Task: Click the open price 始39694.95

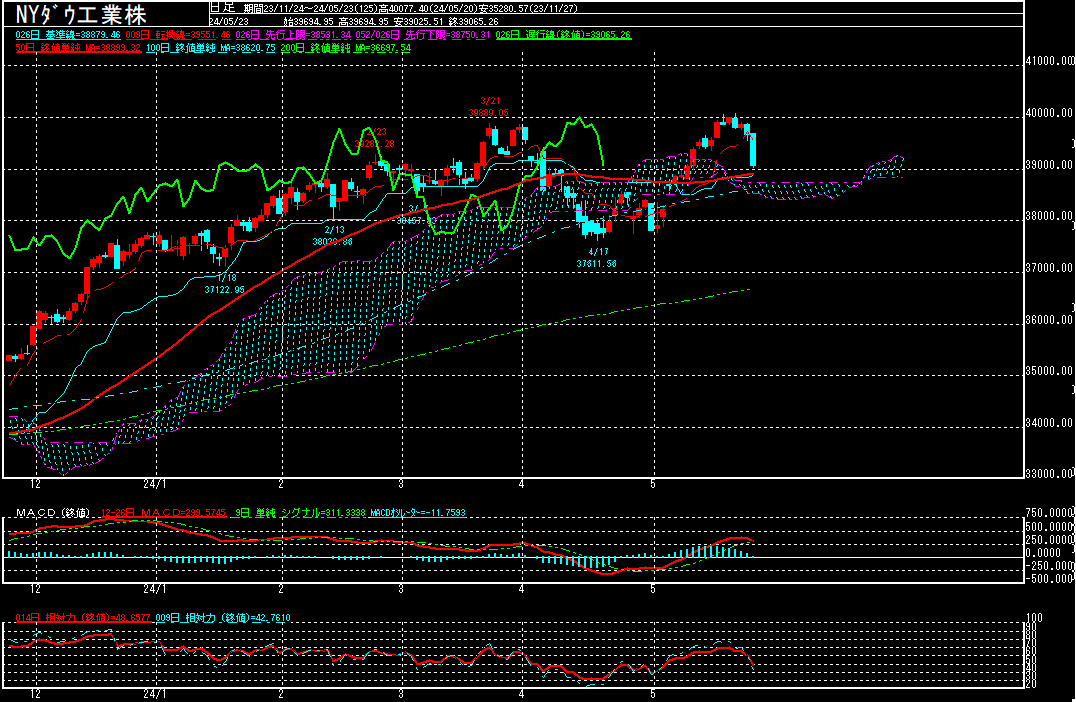Action: 309,21
